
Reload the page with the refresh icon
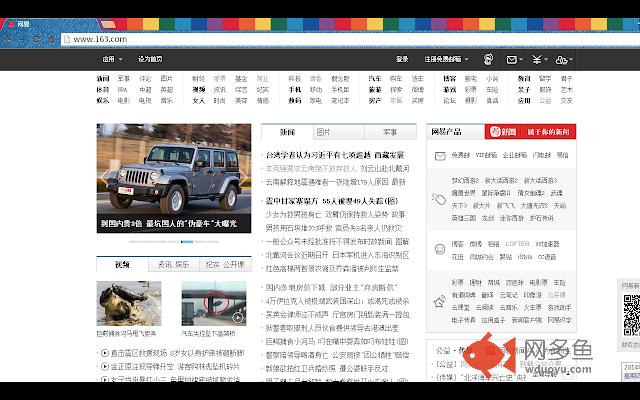37,39
